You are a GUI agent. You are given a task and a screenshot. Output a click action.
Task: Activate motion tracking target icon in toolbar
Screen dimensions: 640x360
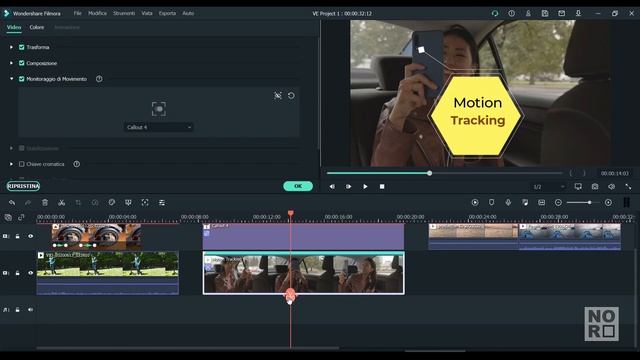point(145,202)
